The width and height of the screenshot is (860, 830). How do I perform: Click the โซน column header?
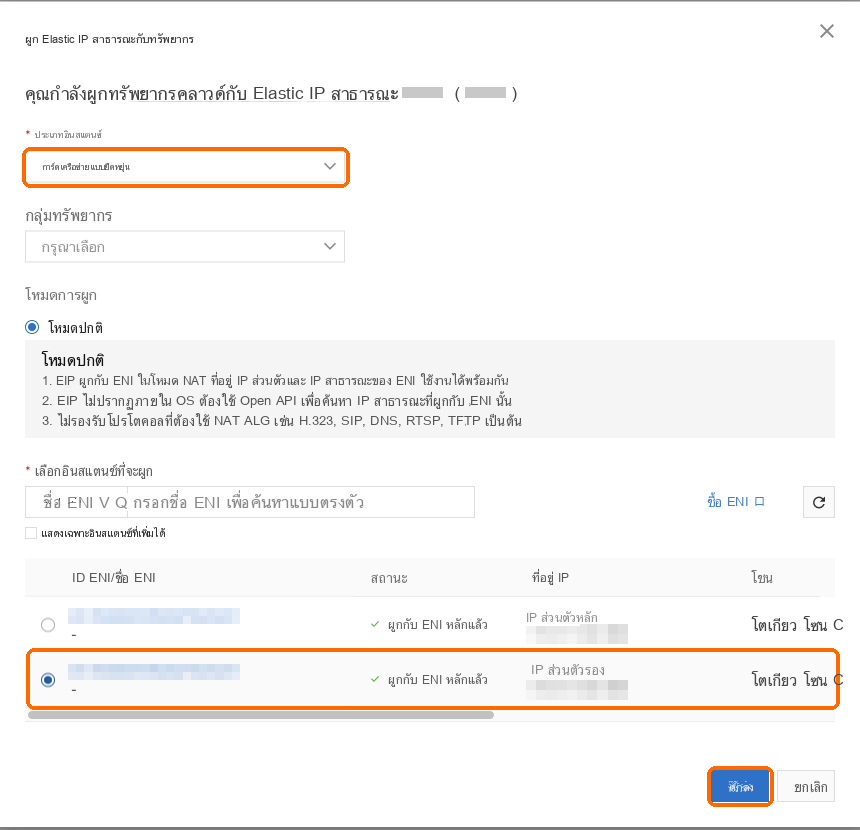pos(762,578)
